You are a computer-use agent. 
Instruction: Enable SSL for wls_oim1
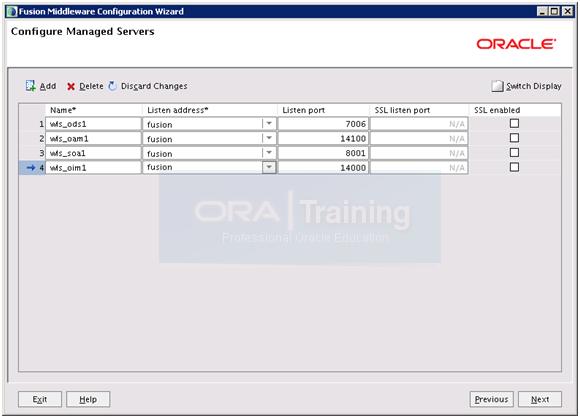514,167
